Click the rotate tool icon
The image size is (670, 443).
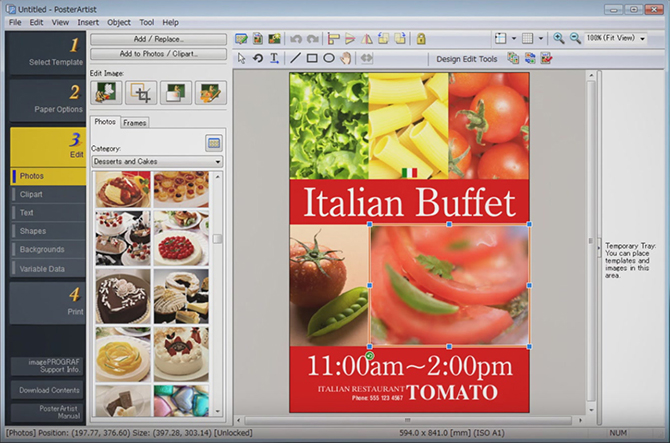[258, 58]
